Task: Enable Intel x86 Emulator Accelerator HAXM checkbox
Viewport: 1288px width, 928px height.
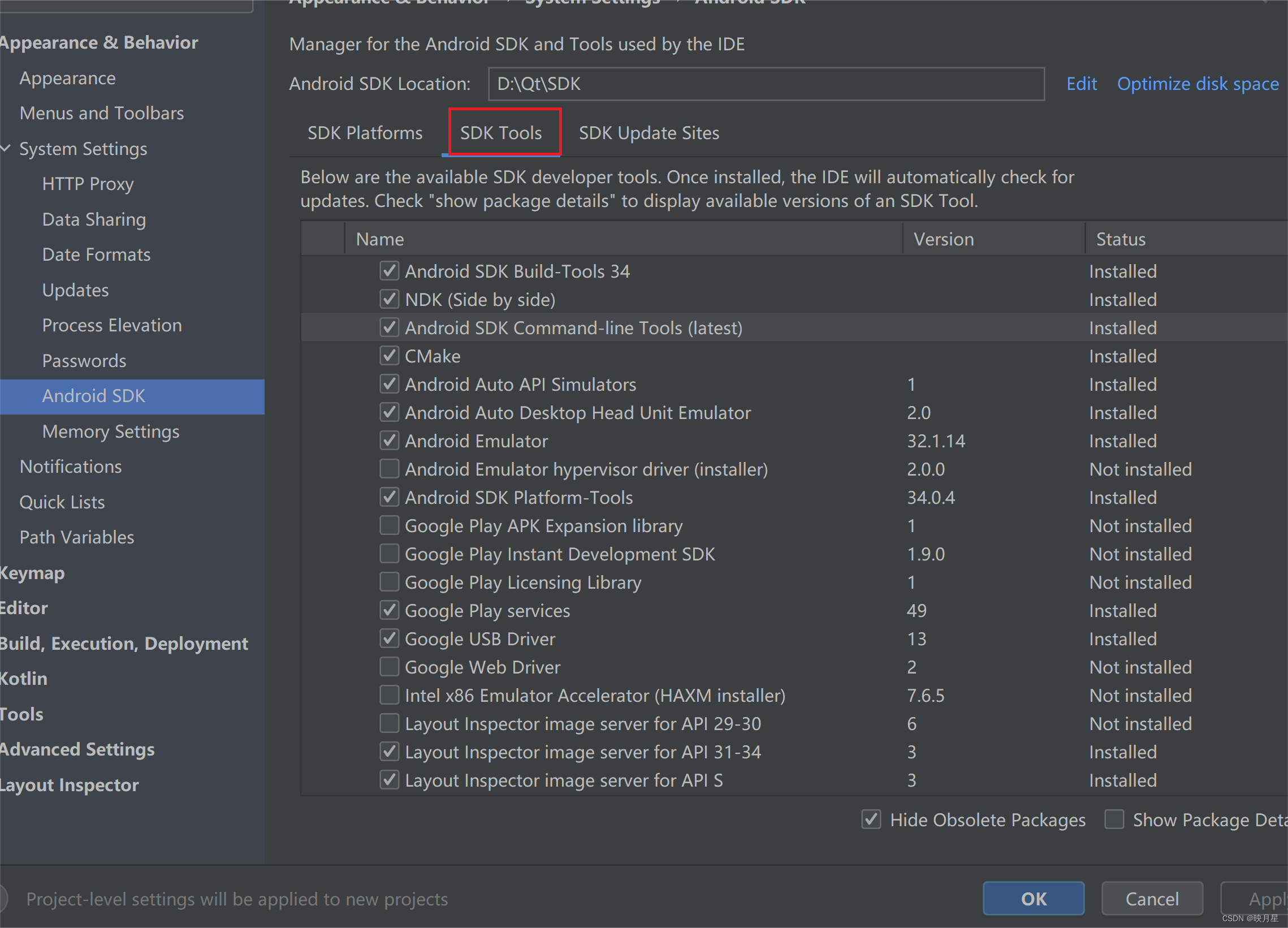Action: point(389,695)
